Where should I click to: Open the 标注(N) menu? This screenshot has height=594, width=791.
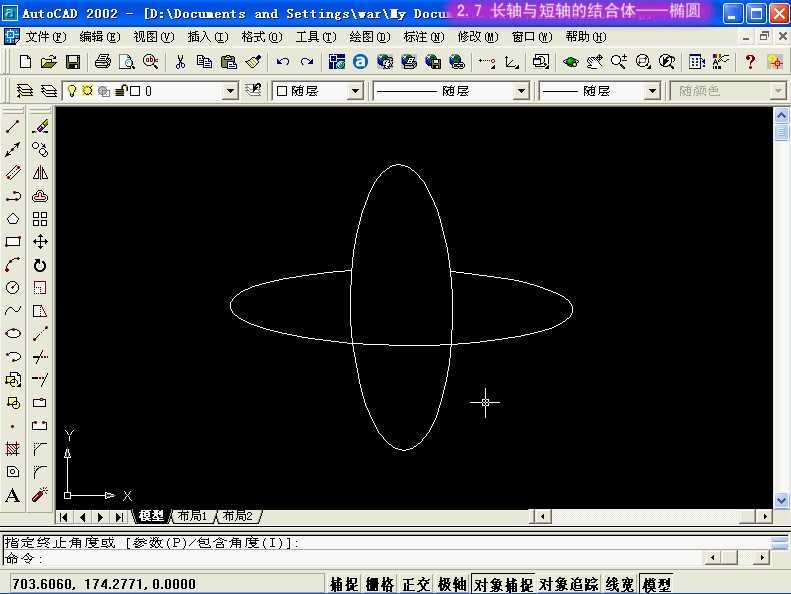click(424, 37)
